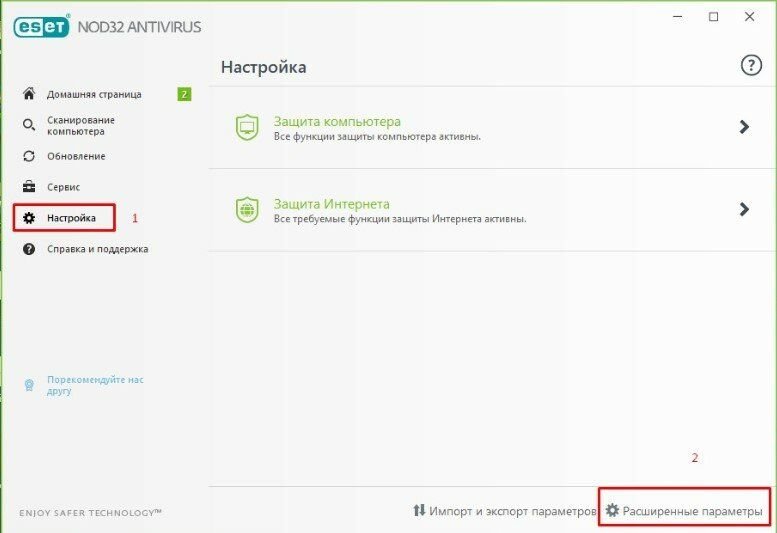
Task: Open Расширенные параметры advanced settings
Action: pos(692,511)
